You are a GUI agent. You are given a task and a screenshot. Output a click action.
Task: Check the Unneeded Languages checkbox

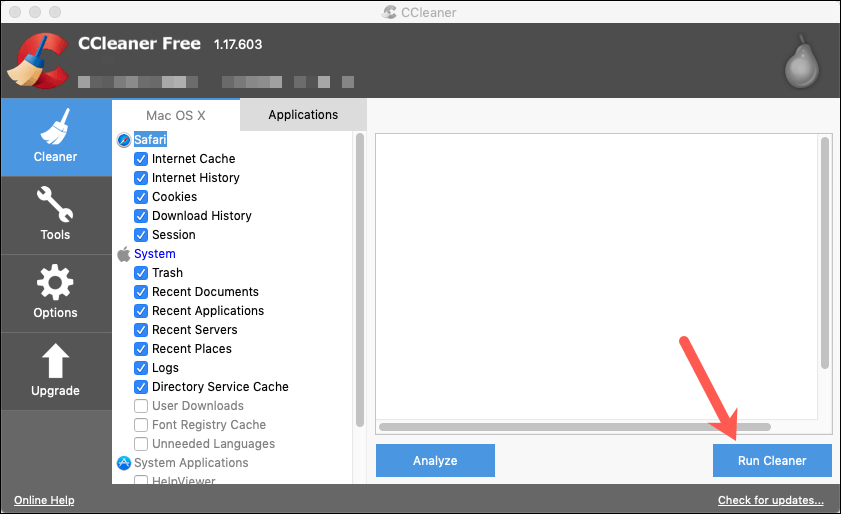coord(141,444)
